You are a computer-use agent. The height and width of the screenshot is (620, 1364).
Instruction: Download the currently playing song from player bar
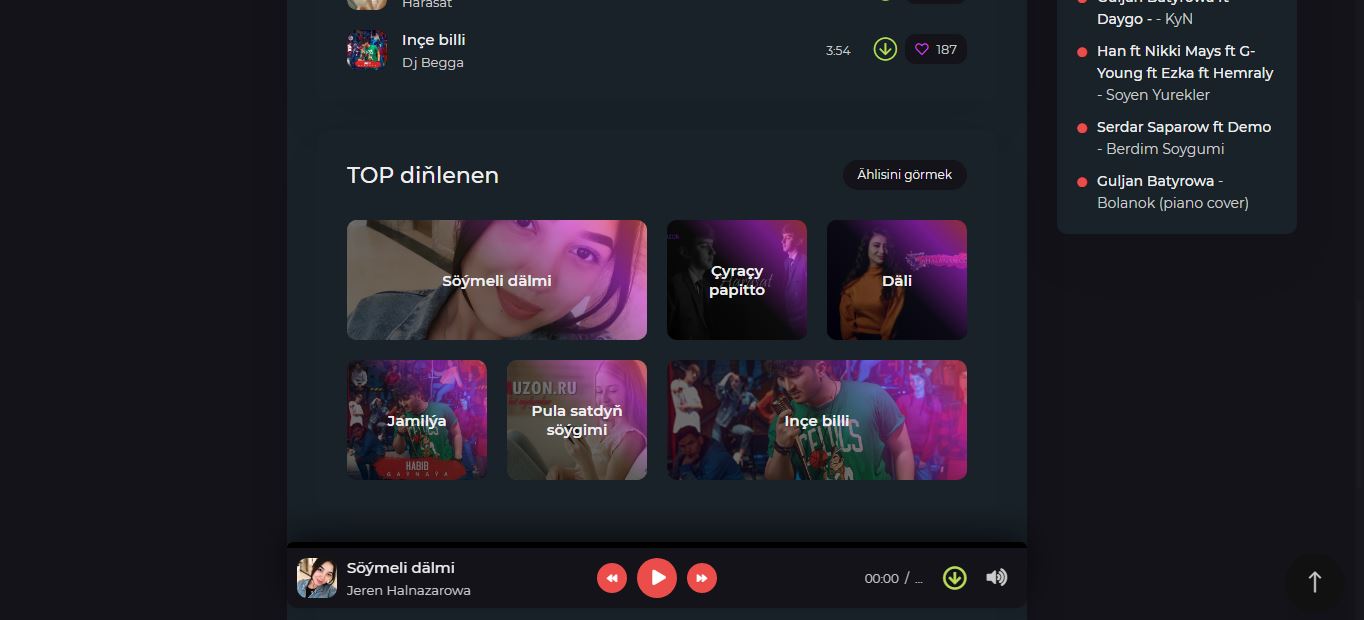955,578
